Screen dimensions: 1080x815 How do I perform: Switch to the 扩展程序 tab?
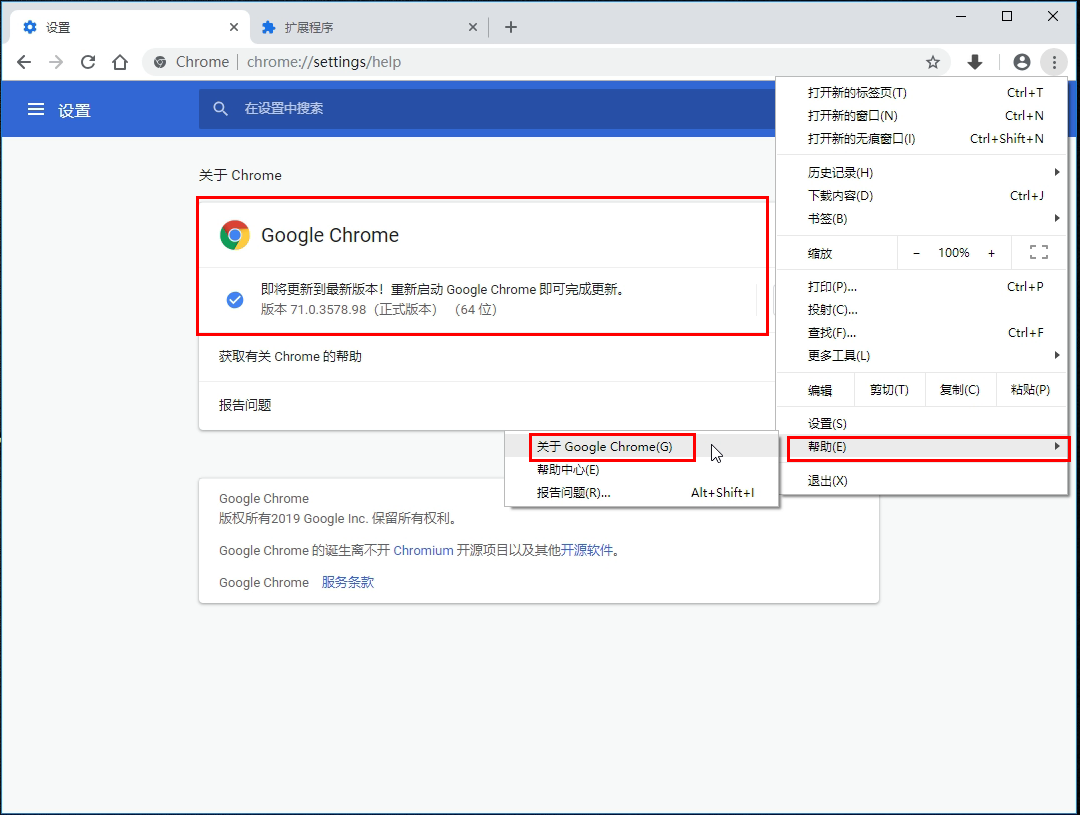coord(368,27)
